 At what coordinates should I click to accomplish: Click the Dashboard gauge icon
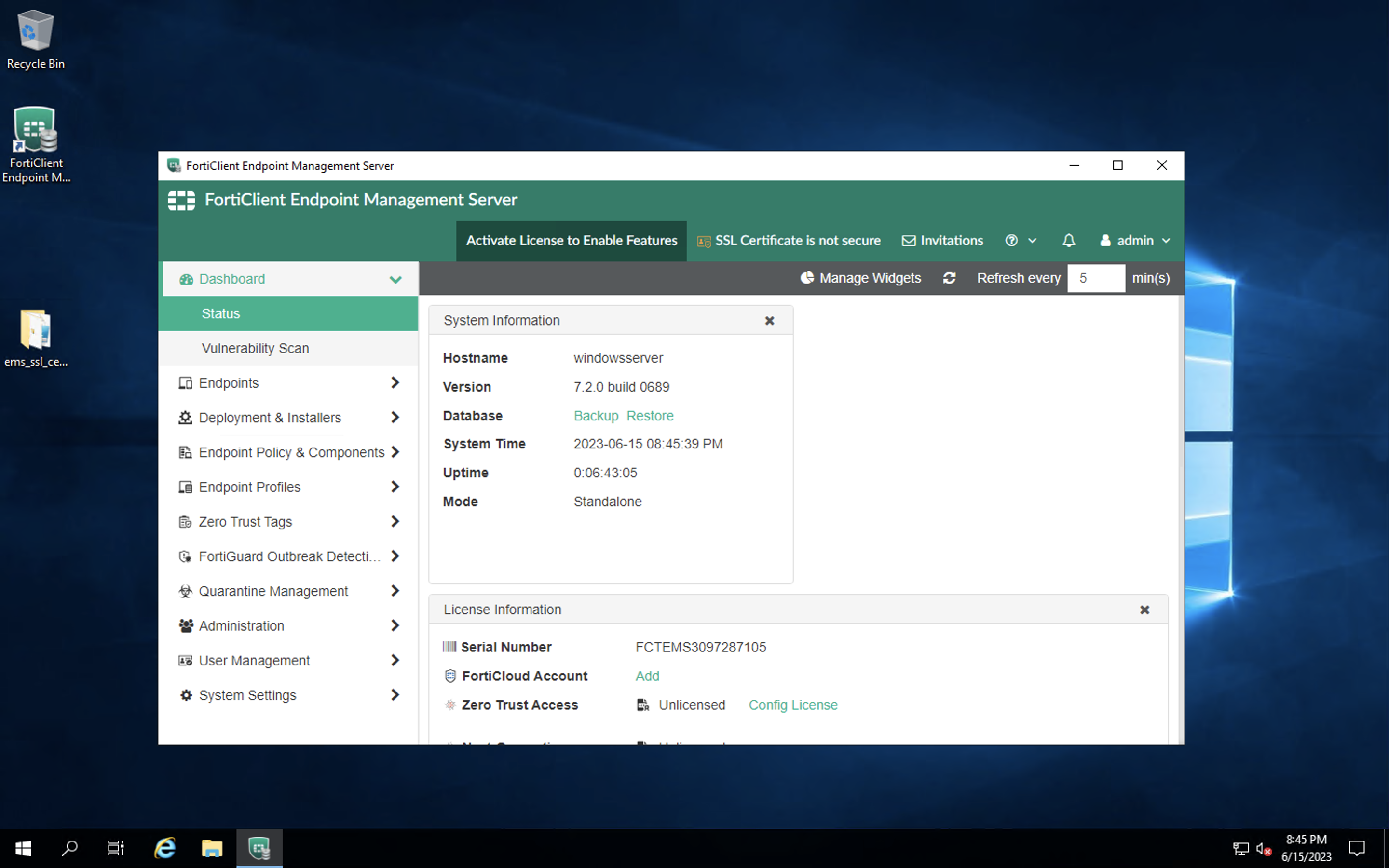click(x=186, y=279)
